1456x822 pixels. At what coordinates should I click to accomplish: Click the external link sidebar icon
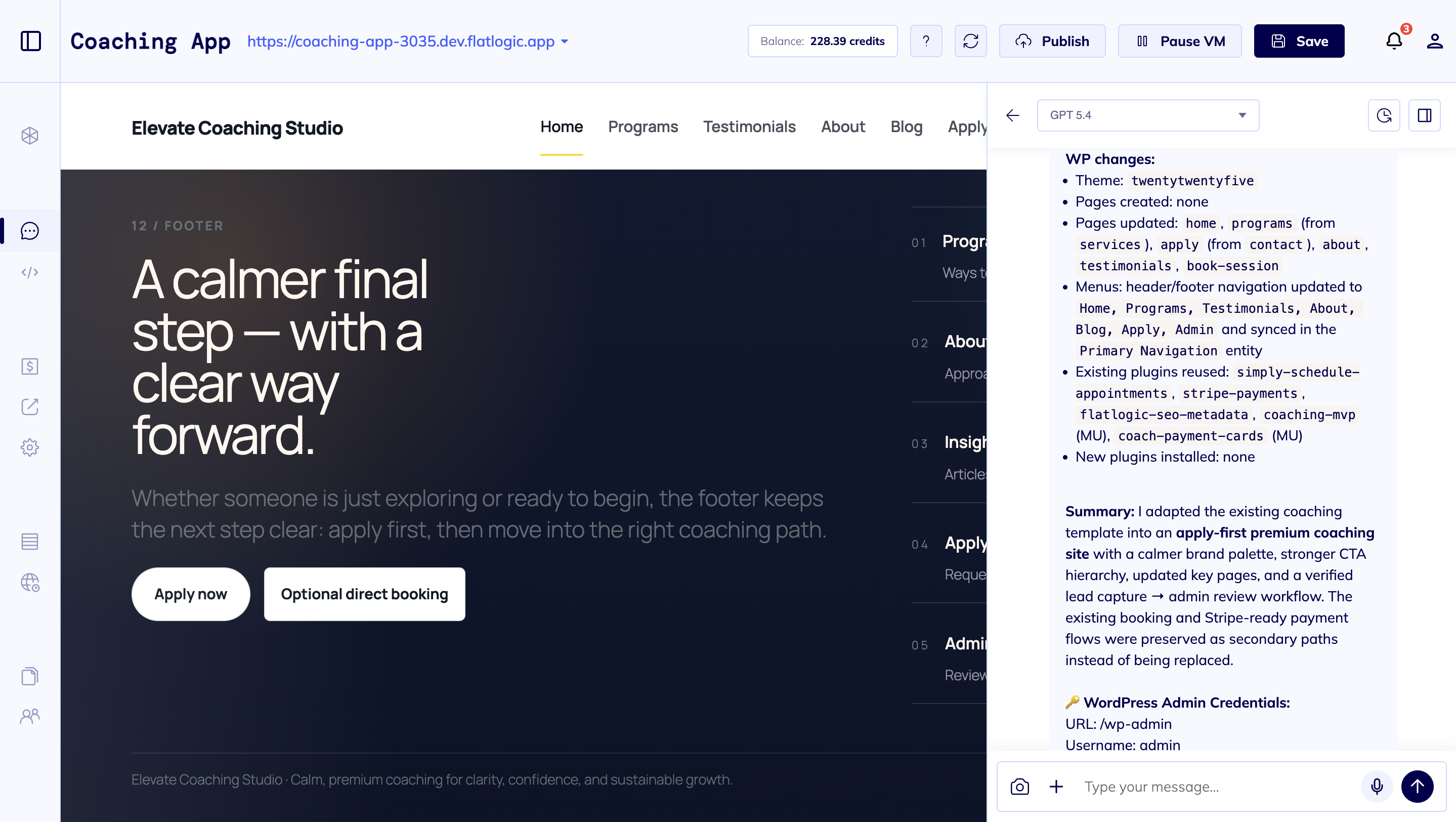[29, 406]
